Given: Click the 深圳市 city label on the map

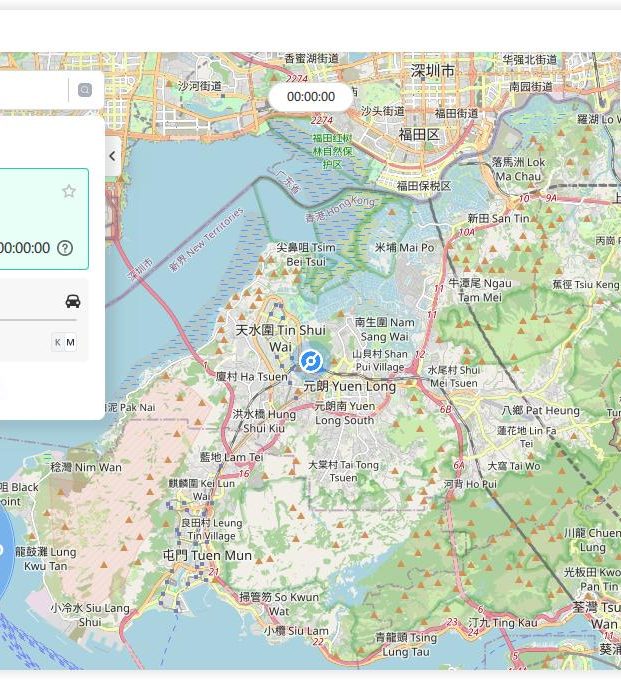Looking at the screenshot, I should click(x=432, y=71).
